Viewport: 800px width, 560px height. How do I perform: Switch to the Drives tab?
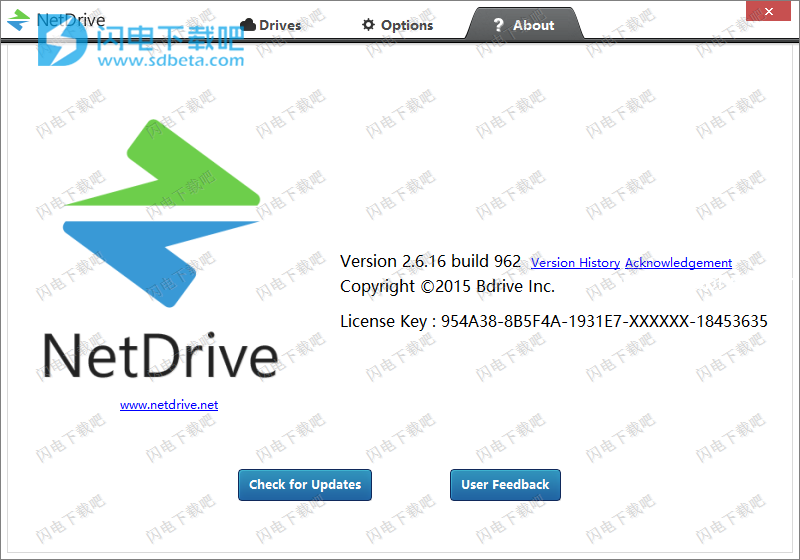(x=271, y=24)
